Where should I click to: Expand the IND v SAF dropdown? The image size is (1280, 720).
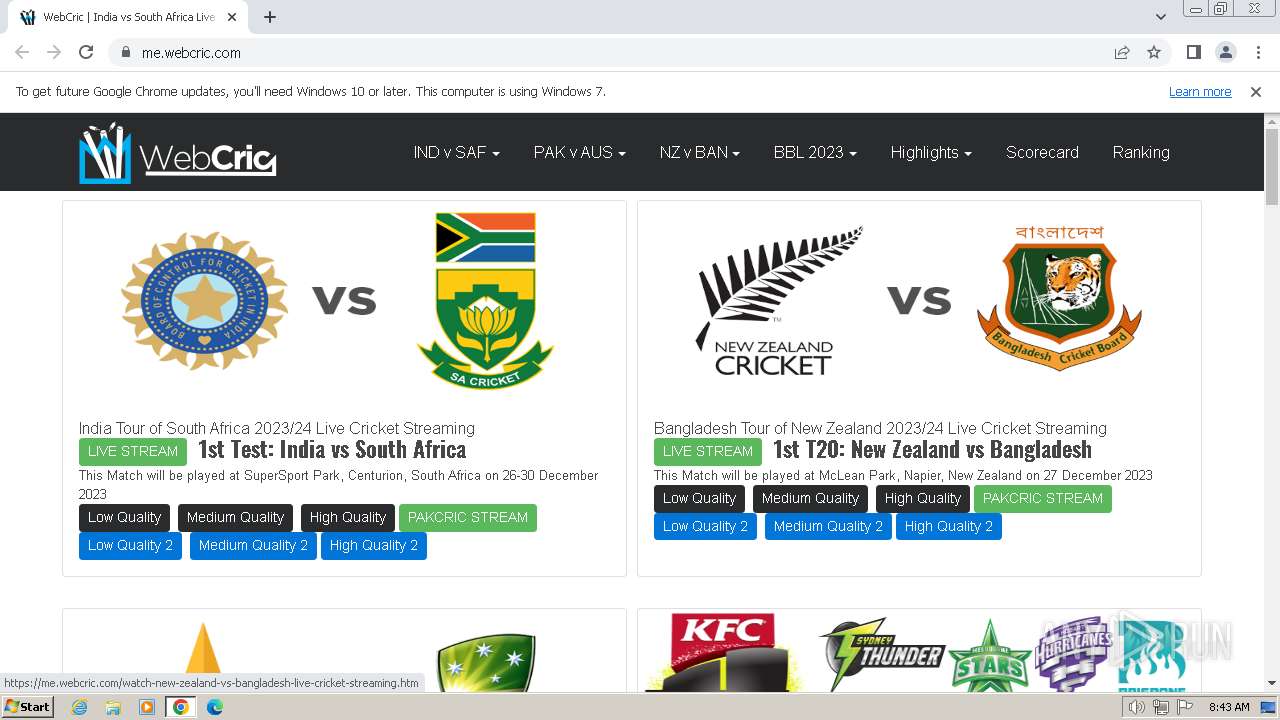click(456, 152)
